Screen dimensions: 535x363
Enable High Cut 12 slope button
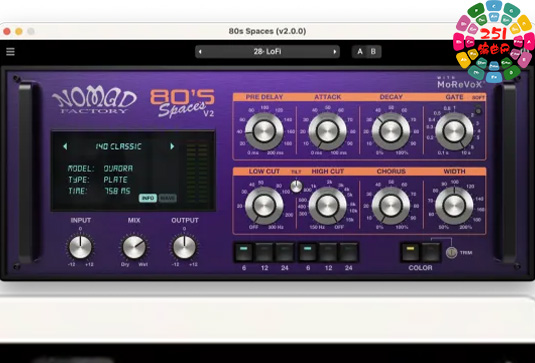coord(328,252)
